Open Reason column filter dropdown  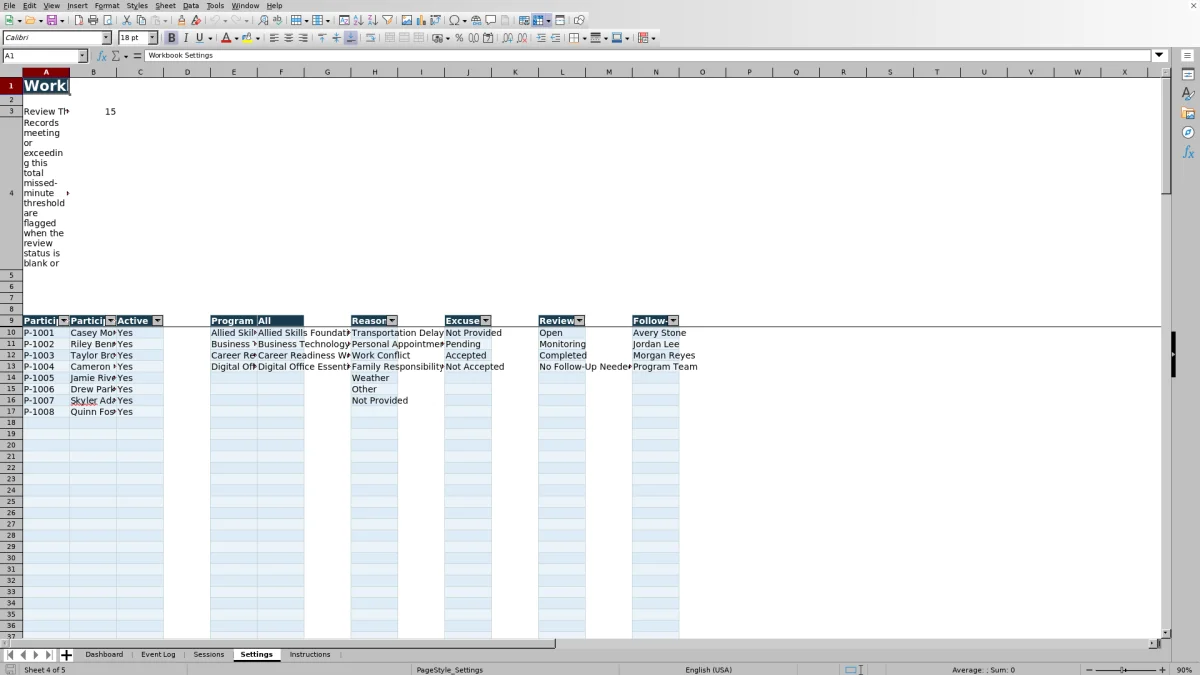(x=392, y=321)
